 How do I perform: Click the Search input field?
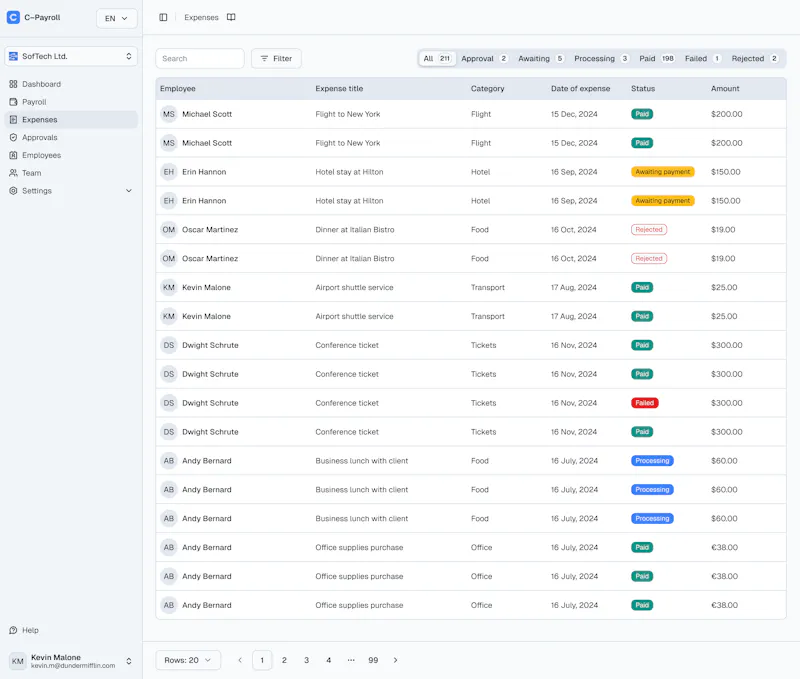(x=200, y=59)
